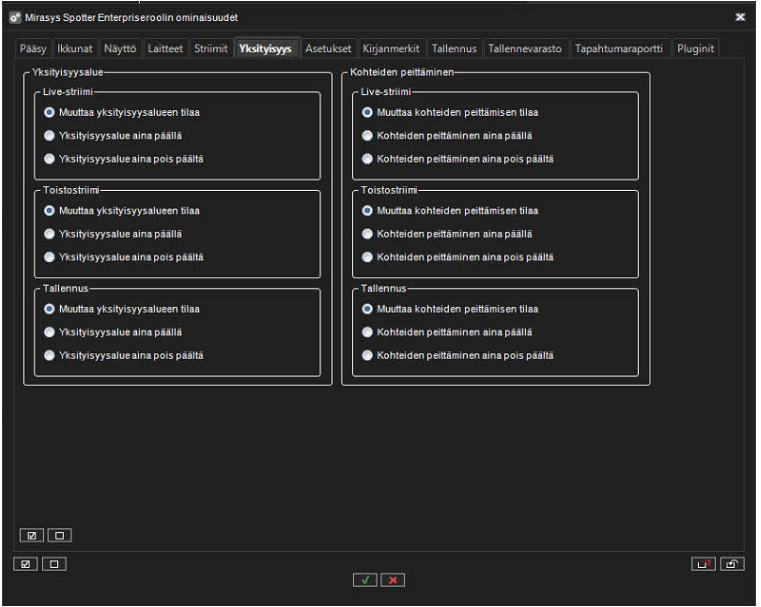This screenshot has width=761, height=607.
Task: Click the outer bottom-left deselect-all box icon
Action: click(53, 565)
